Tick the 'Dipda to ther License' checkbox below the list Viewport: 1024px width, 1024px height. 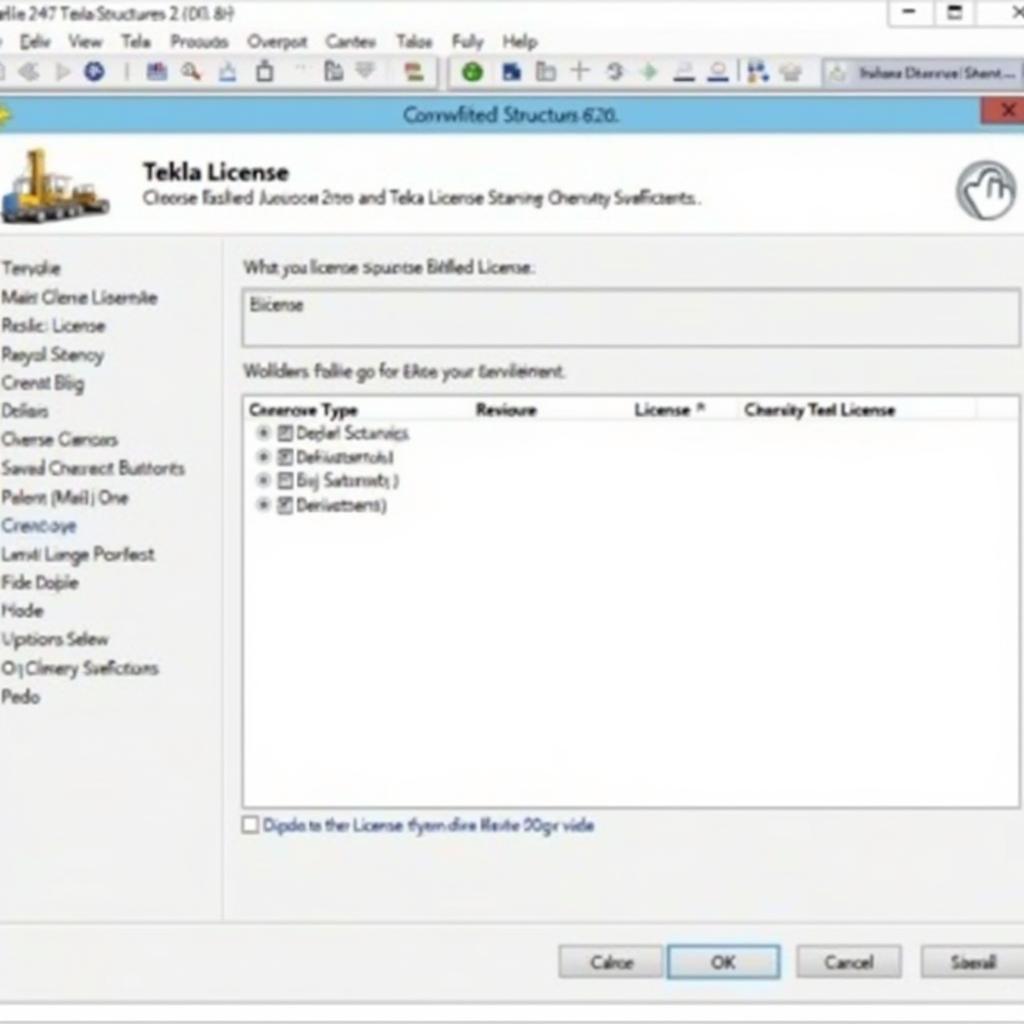click(x=250, y=825)
